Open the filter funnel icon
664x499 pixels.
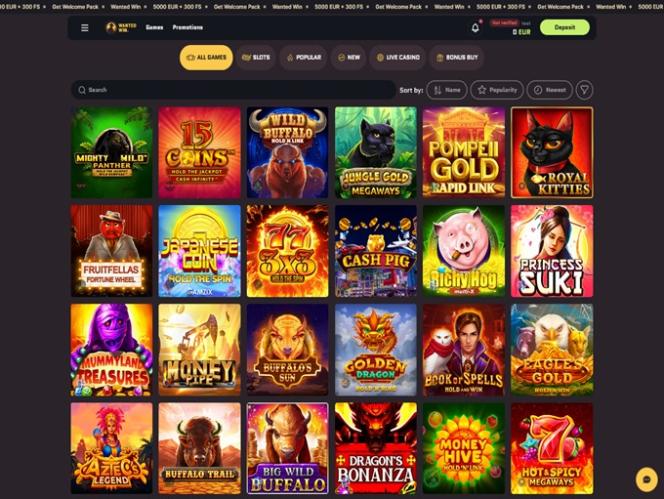click(584, 90)
